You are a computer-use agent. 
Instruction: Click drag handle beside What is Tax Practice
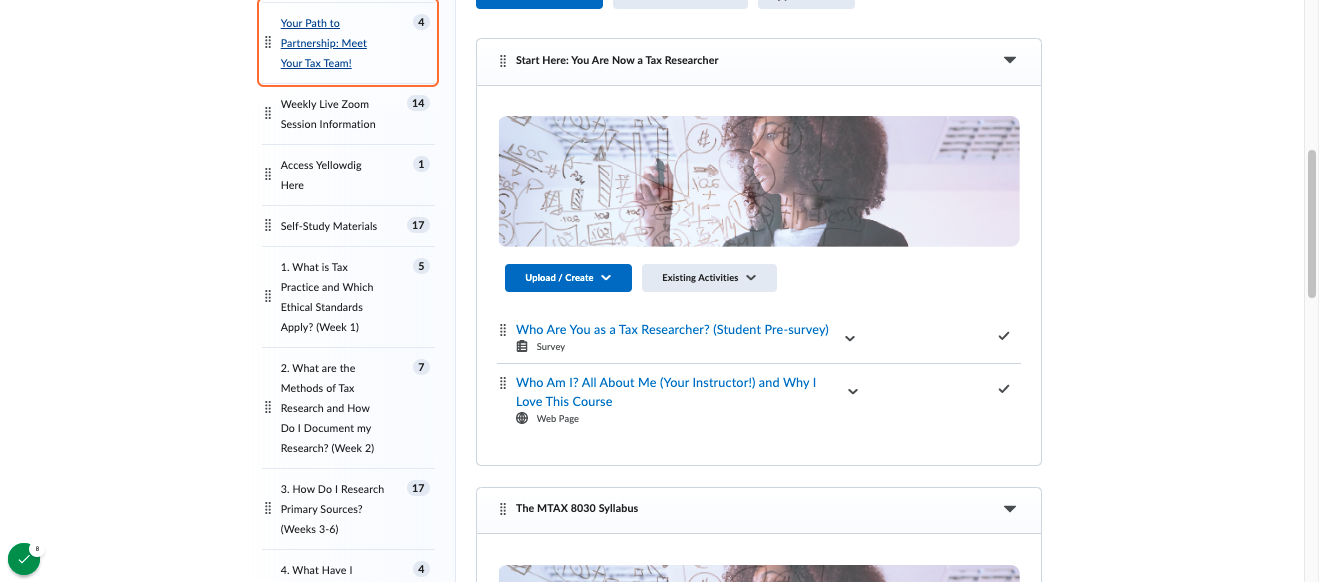coord(267,296)
